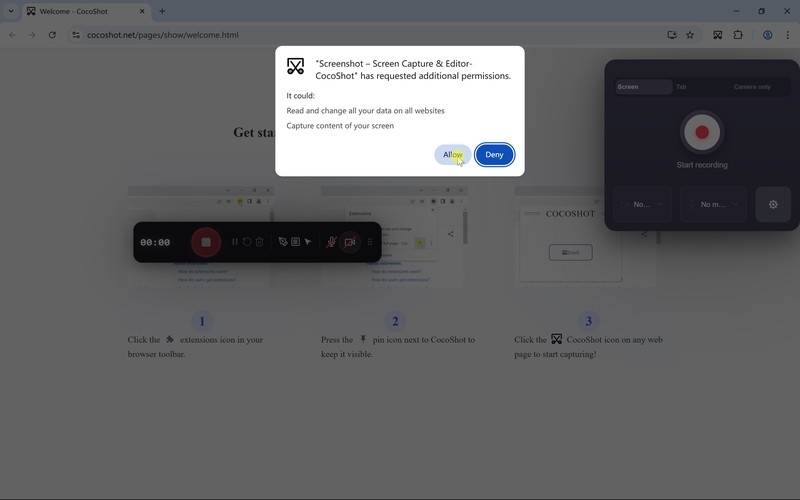The height and width of the screenshot is (500, 800).
Task: Open recorder settings gear
Action: (773, 204)
